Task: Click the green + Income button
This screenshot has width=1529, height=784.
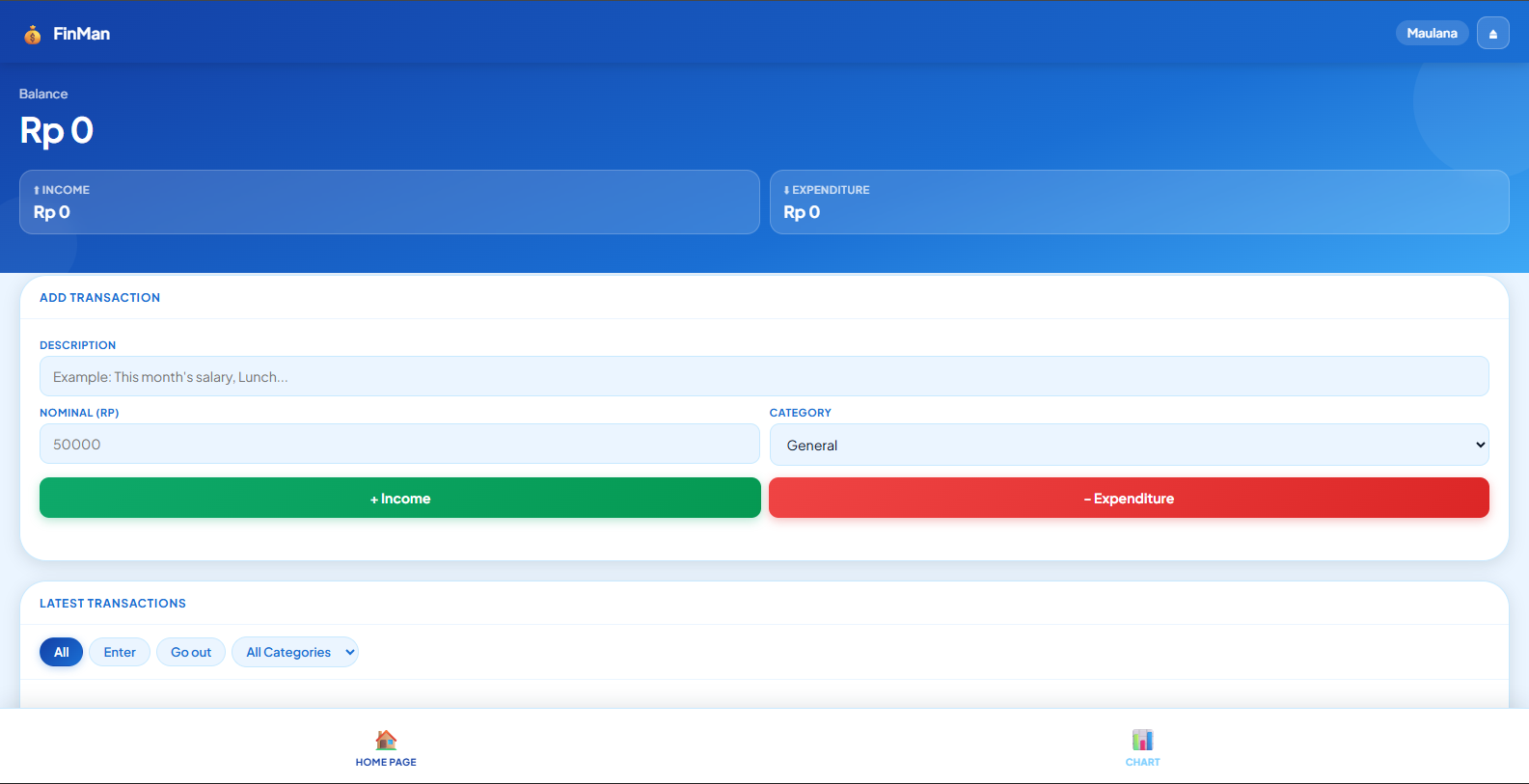Action: (x=400, y=498)
